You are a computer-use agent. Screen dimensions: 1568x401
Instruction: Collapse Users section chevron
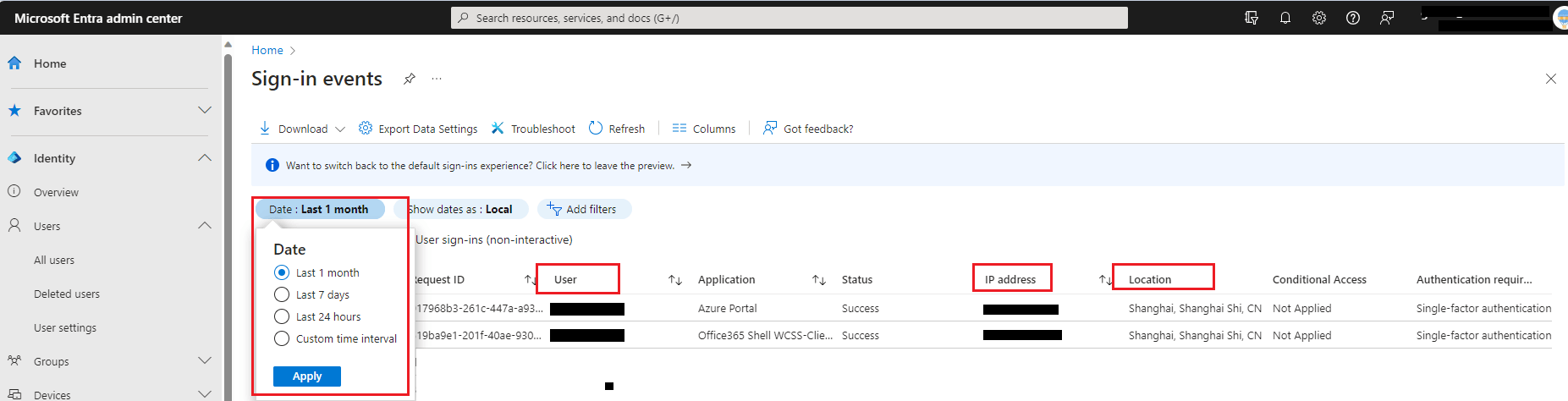pyautogui.click(x=205, y=226)
